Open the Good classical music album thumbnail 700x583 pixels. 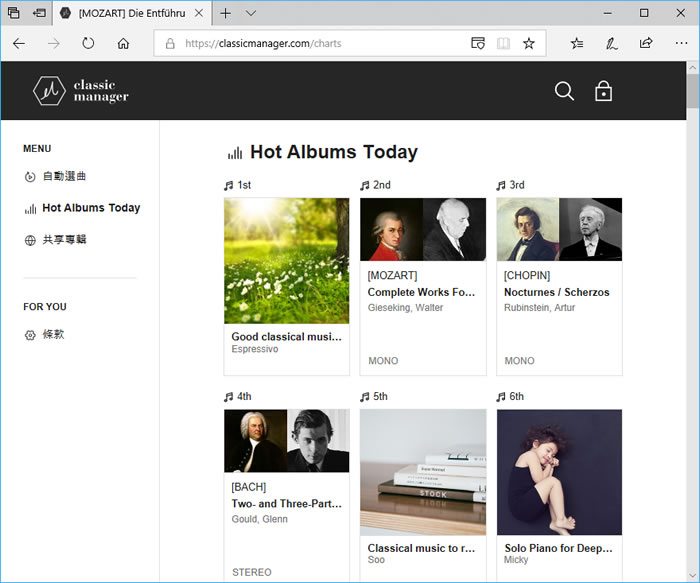tap(286, 260)
